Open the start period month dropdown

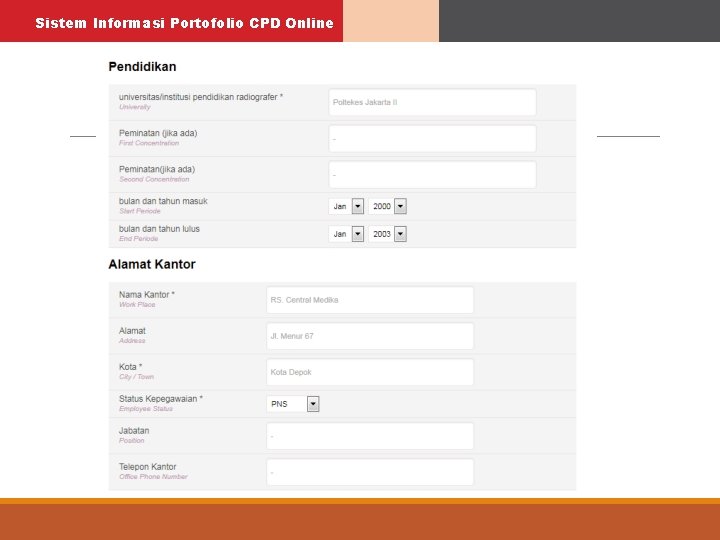[x=346, y=206]
